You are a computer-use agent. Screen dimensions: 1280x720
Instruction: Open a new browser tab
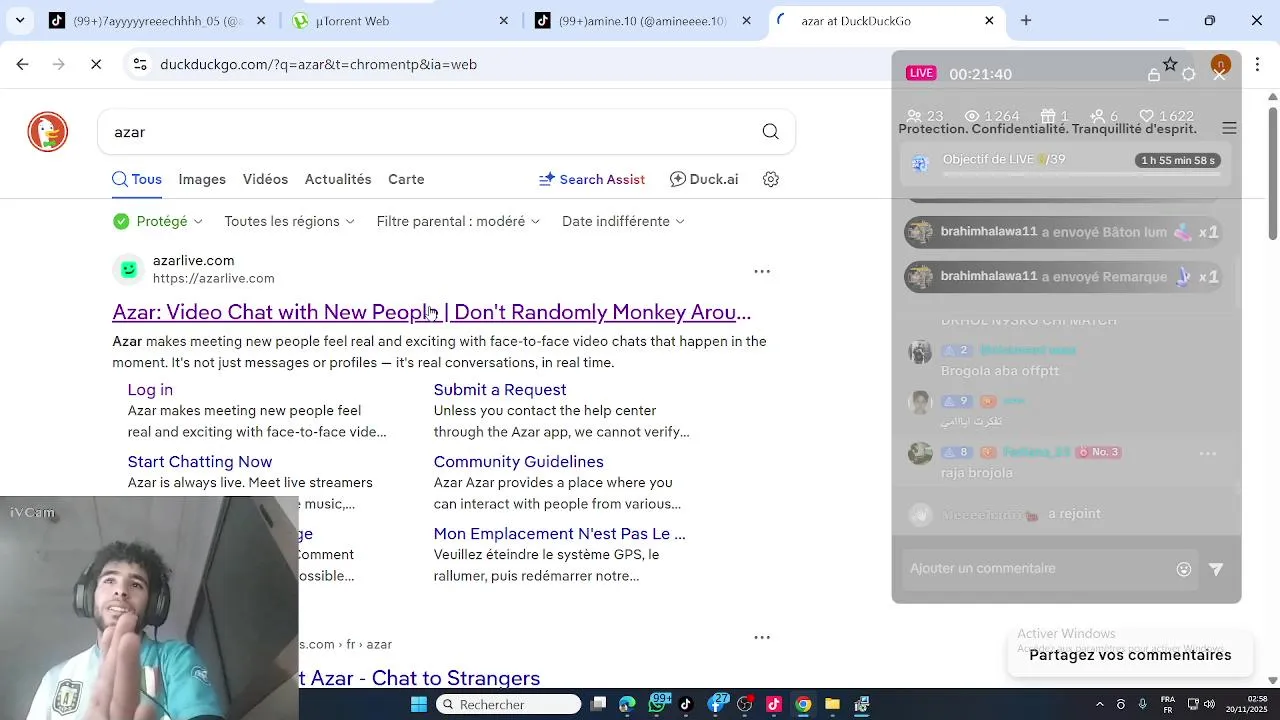[1026, 20]
